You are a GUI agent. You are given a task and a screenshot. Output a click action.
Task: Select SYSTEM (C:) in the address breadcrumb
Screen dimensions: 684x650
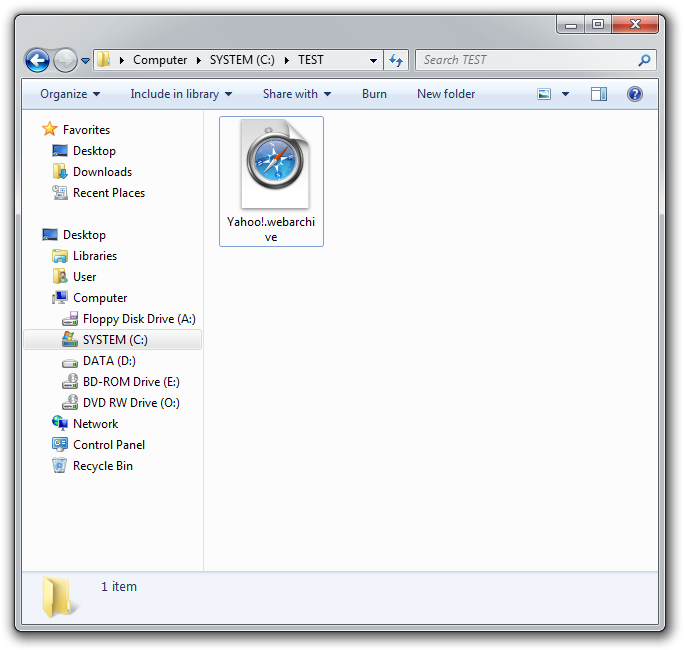coord(242,60)
